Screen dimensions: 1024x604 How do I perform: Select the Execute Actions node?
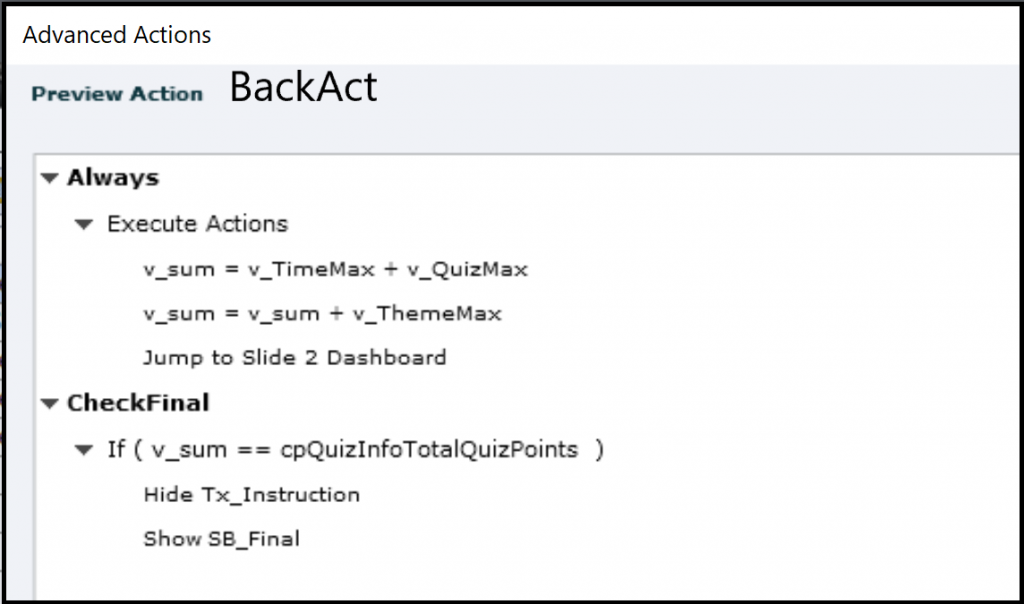pyautogui.click(x=197, y=224)
